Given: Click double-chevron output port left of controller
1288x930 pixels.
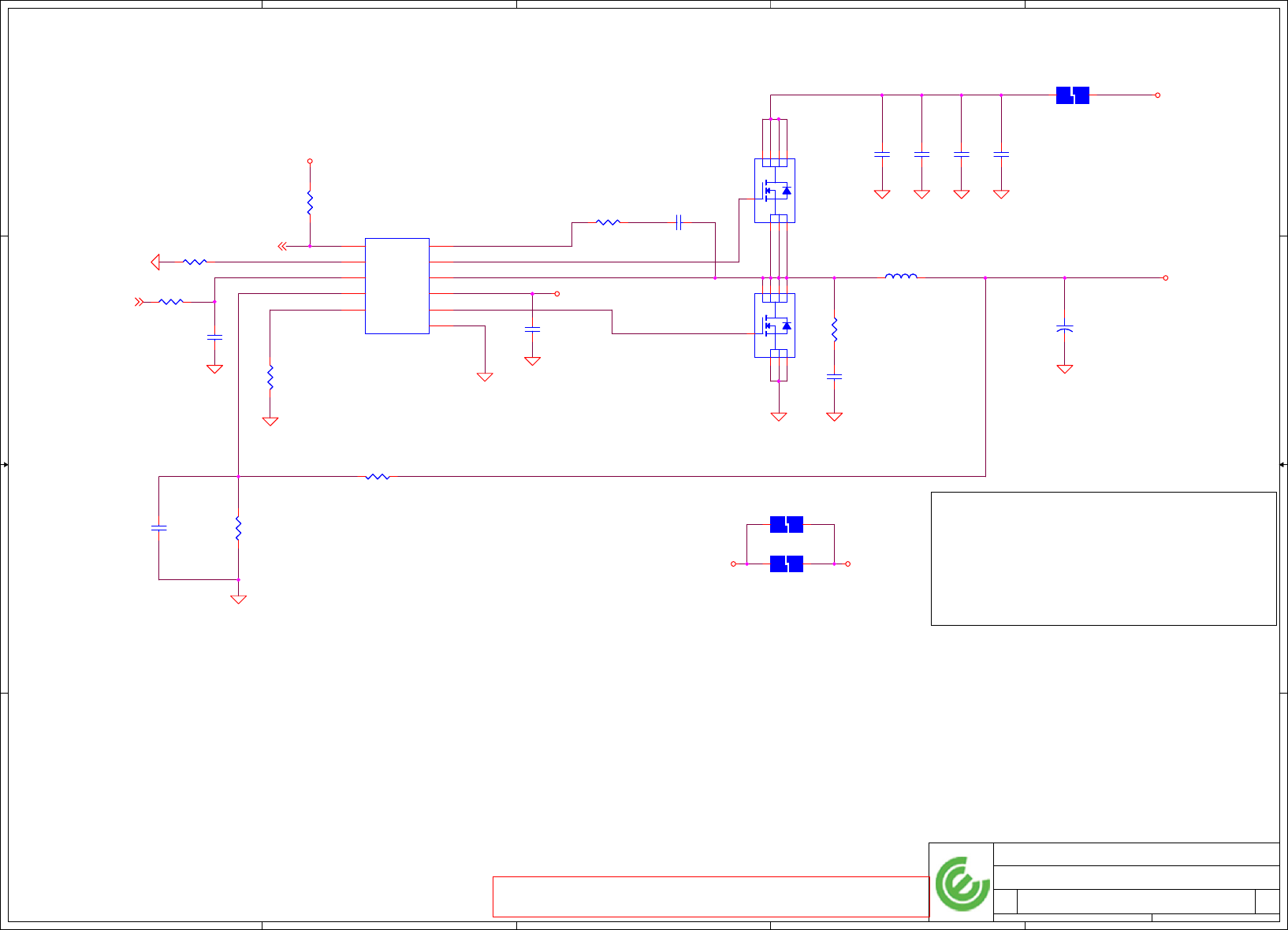Looking at the screenshot, I should click(282, 246).
